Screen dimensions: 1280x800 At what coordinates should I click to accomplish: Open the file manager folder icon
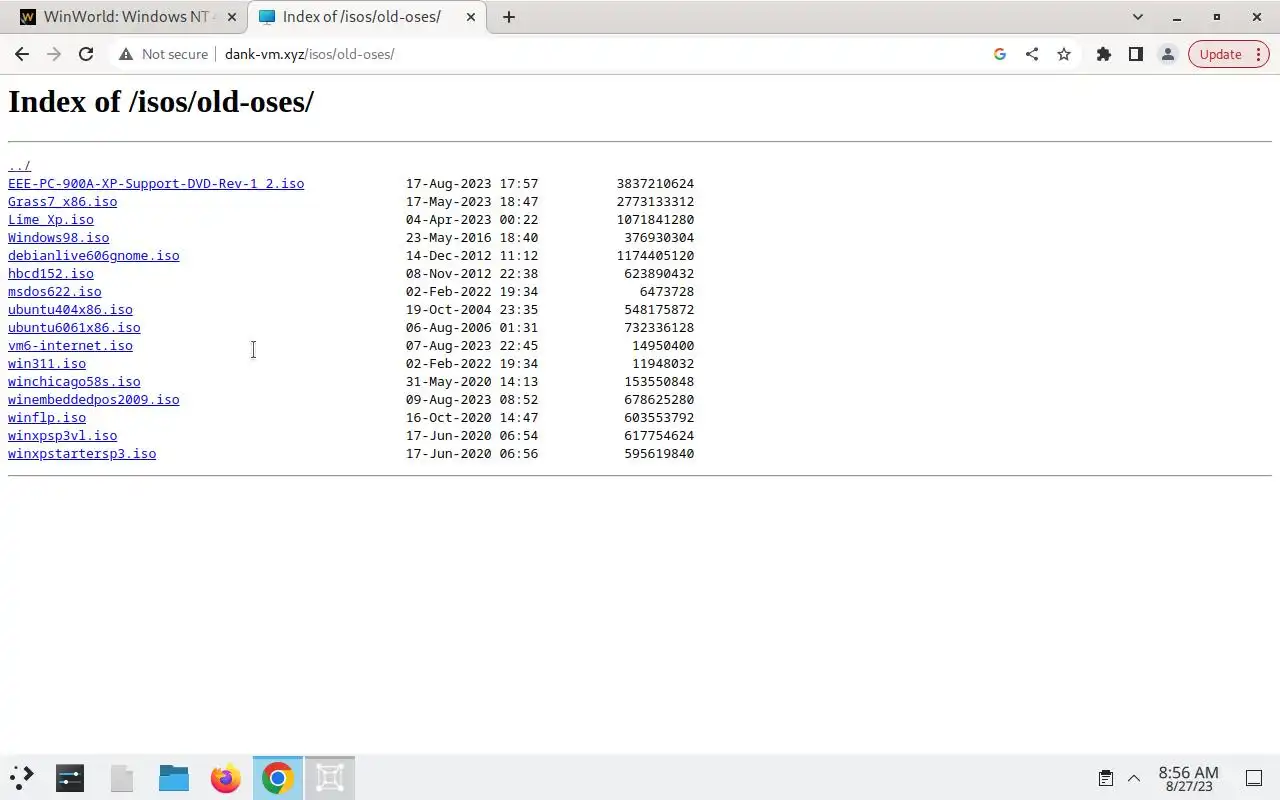tap(174, 777)
